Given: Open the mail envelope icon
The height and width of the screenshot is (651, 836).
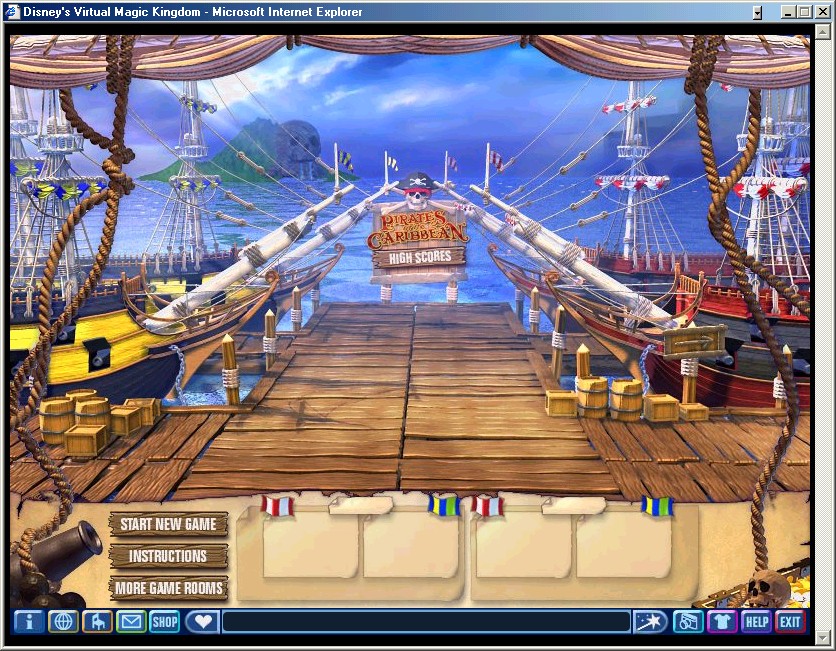Looking at the screenshot, I should (x=131, y=622).
